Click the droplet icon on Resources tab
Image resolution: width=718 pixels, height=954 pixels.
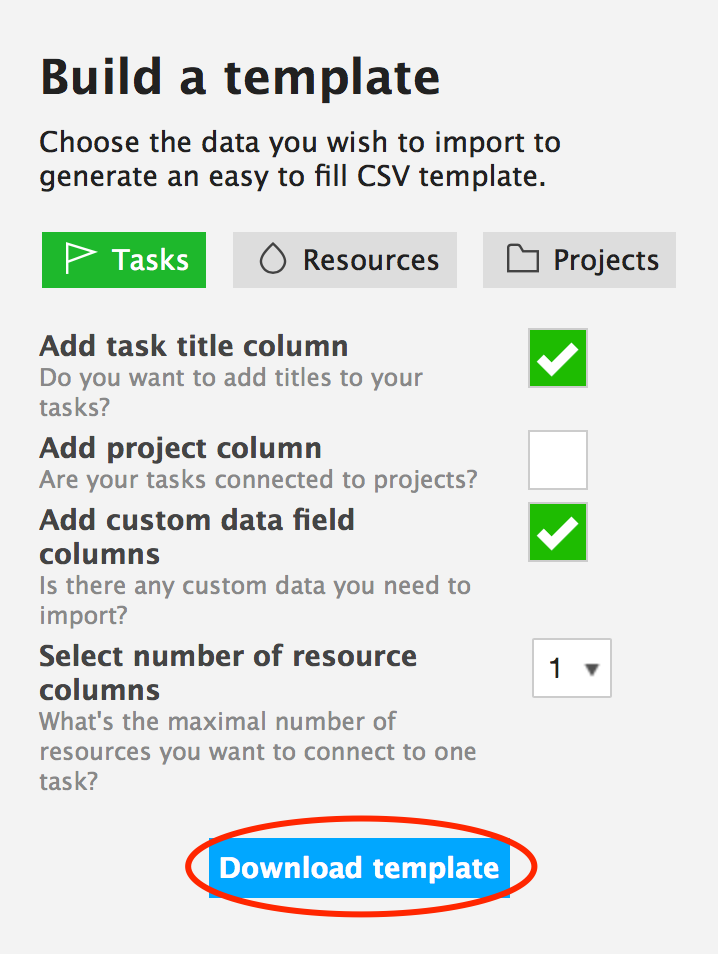point(273,259)
